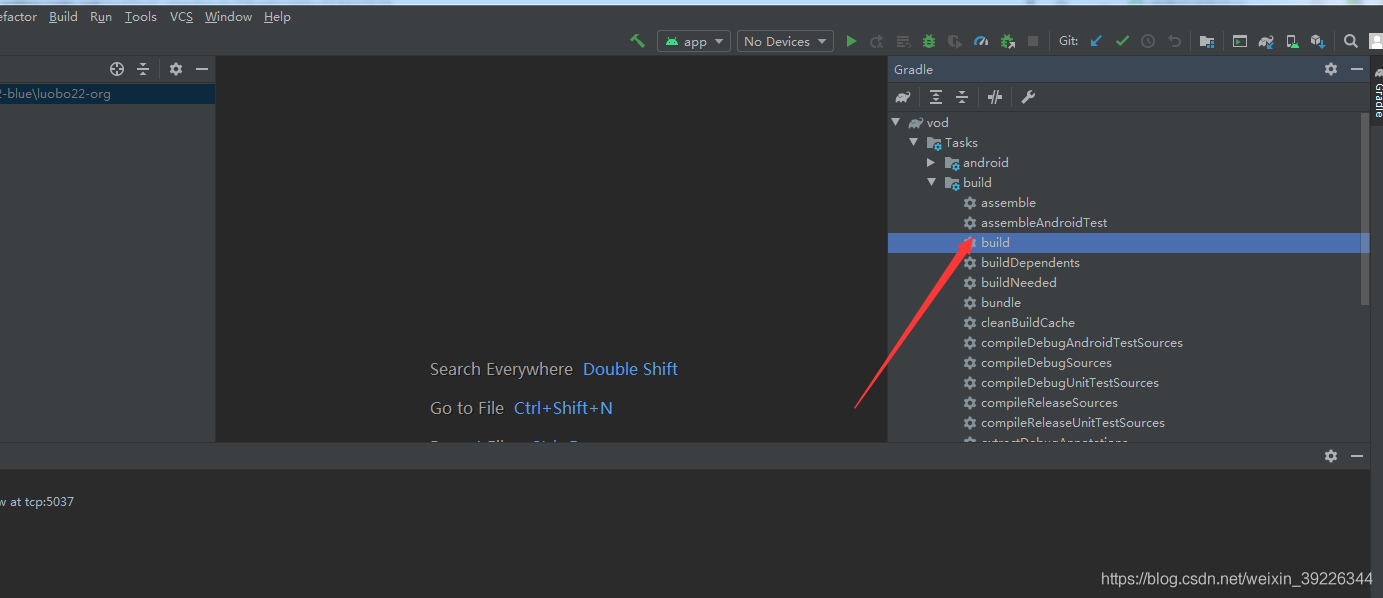Click Collapse All in Gradle panel
The image size is (1383, 598).
pyautogui.click(x=962, y=97)
